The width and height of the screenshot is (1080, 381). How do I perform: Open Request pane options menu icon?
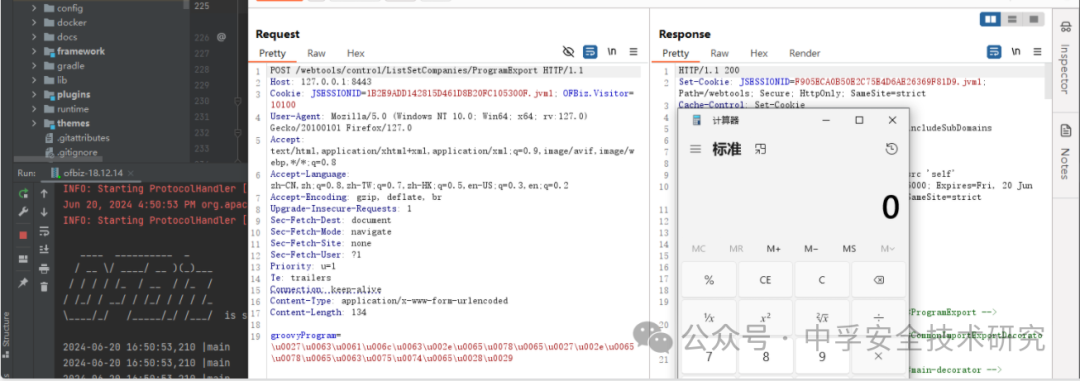(634, 52)
